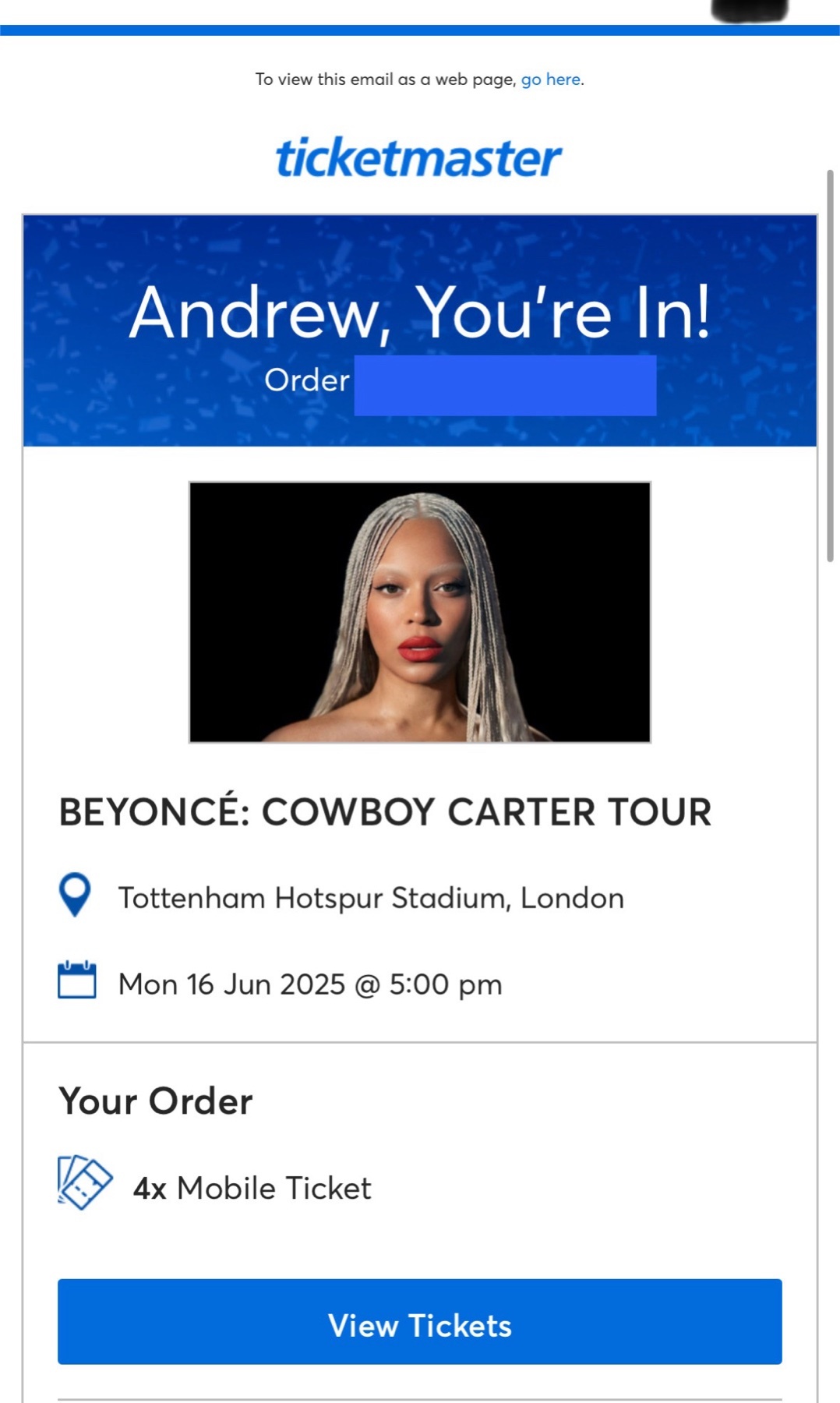
Task: Select the 'Order' label in the banner
Action: coord(307,380)
